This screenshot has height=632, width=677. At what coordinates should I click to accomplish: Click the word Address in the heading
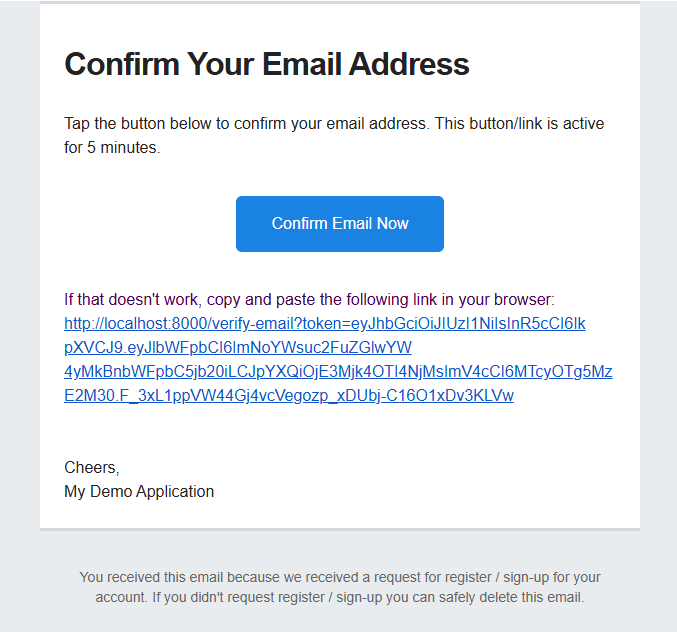pos(409,64)
